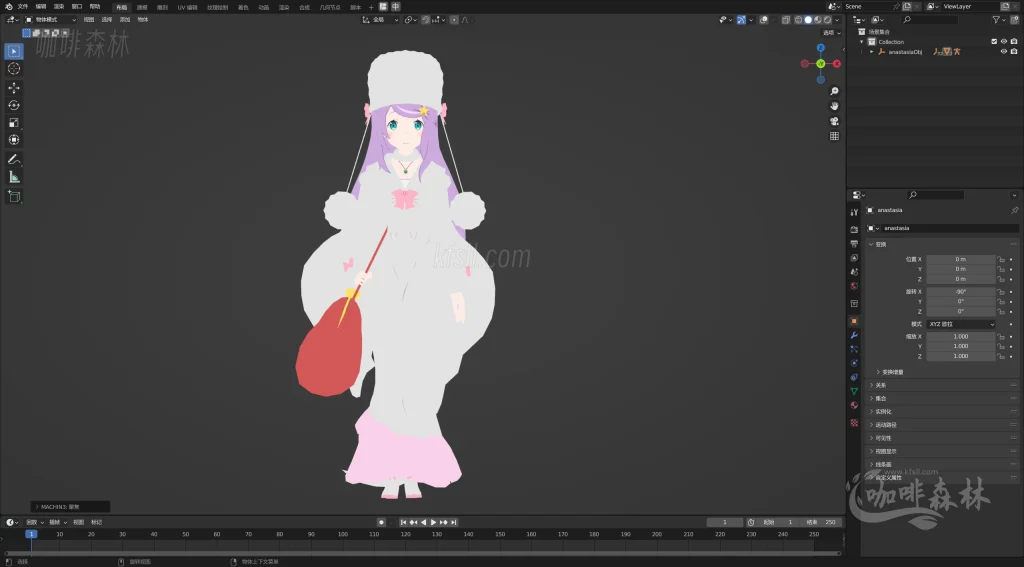This screenshot has width=1024, height=567.
Task: Toggle snapping magnet
Action: [x=426, y=20]
